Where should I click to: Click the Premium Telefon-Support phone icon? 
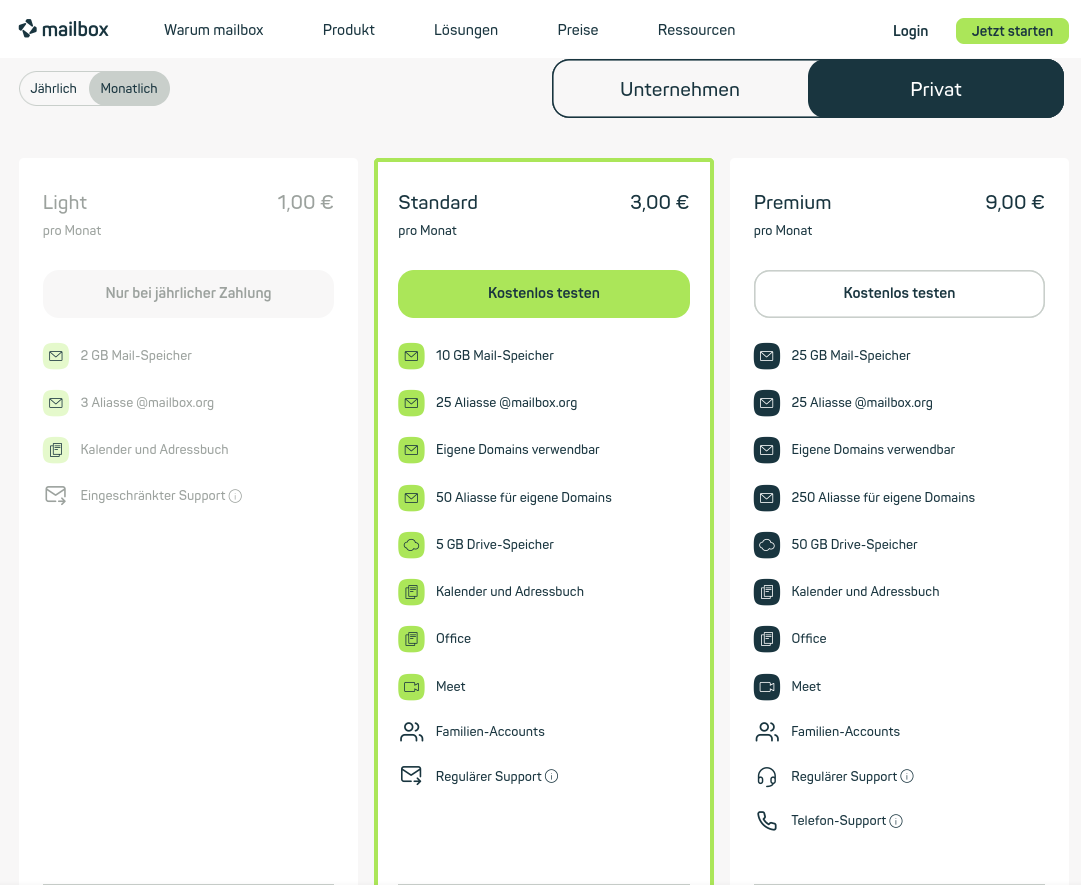[766, 821]
